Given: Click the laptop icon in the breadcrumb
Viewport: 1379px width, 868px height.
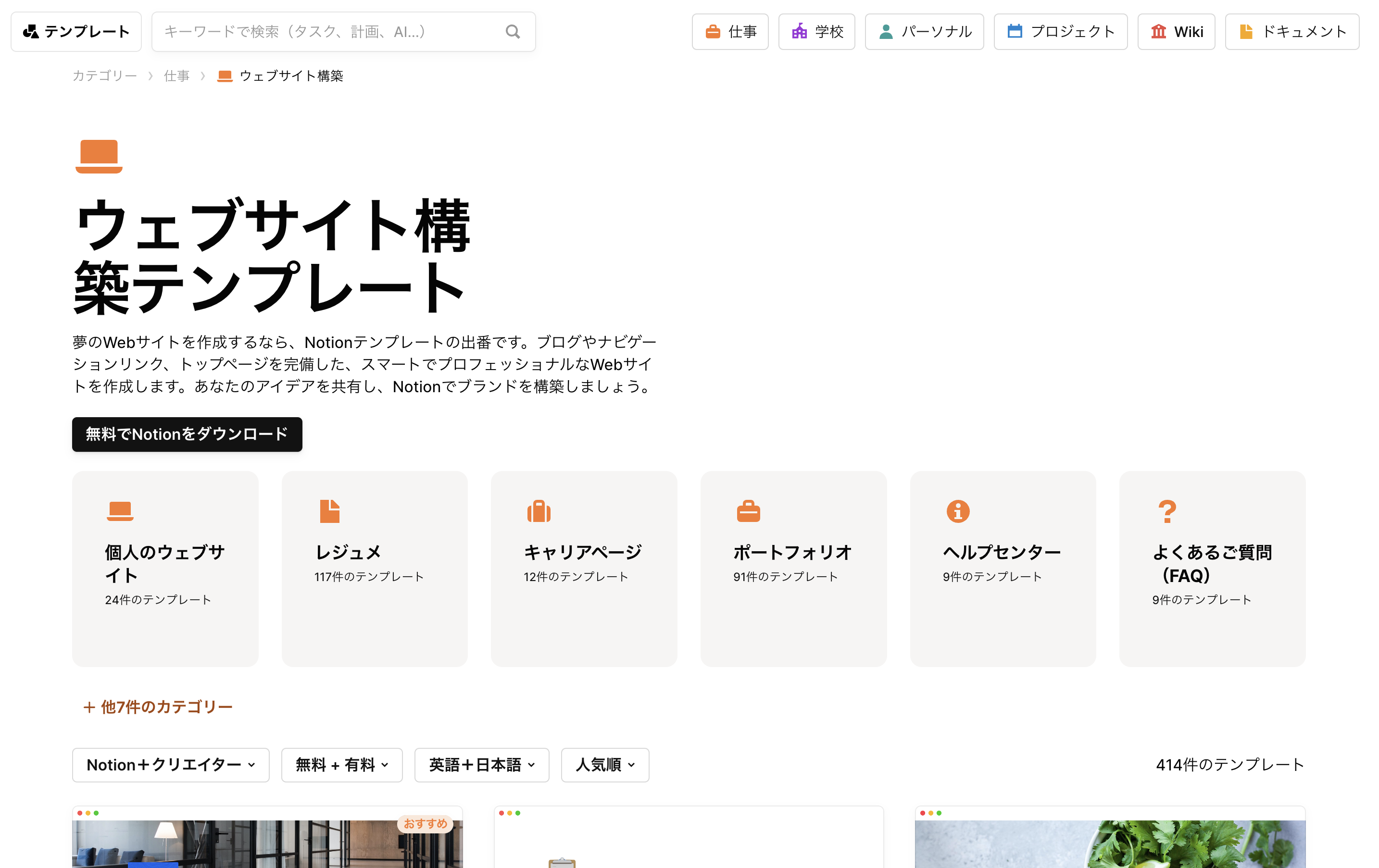Looking at the screenshot, I should [225, 76].
